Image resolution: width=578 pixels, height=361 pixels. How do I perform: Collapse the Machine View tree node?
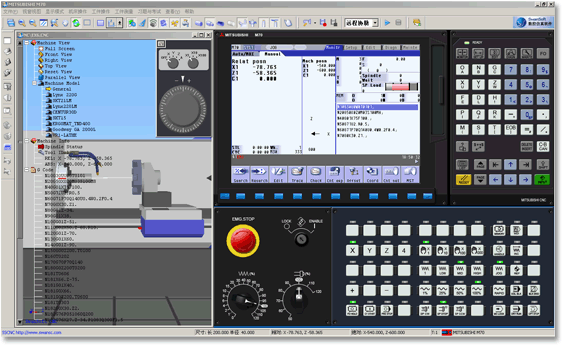[x=27, y=43]
